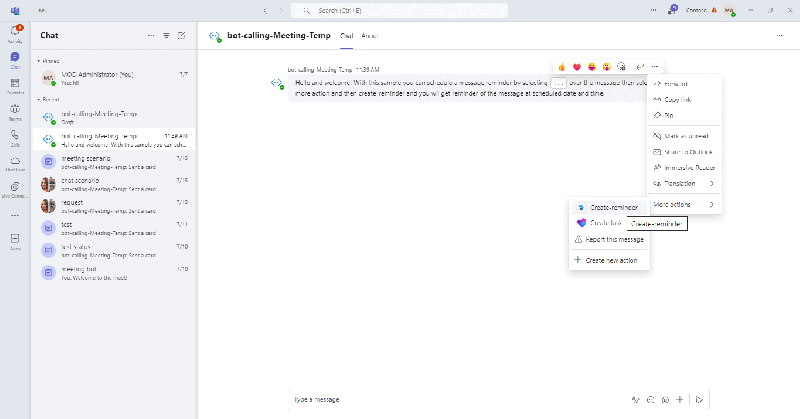Open the Chat section in the sidebar

coord(15,60)
